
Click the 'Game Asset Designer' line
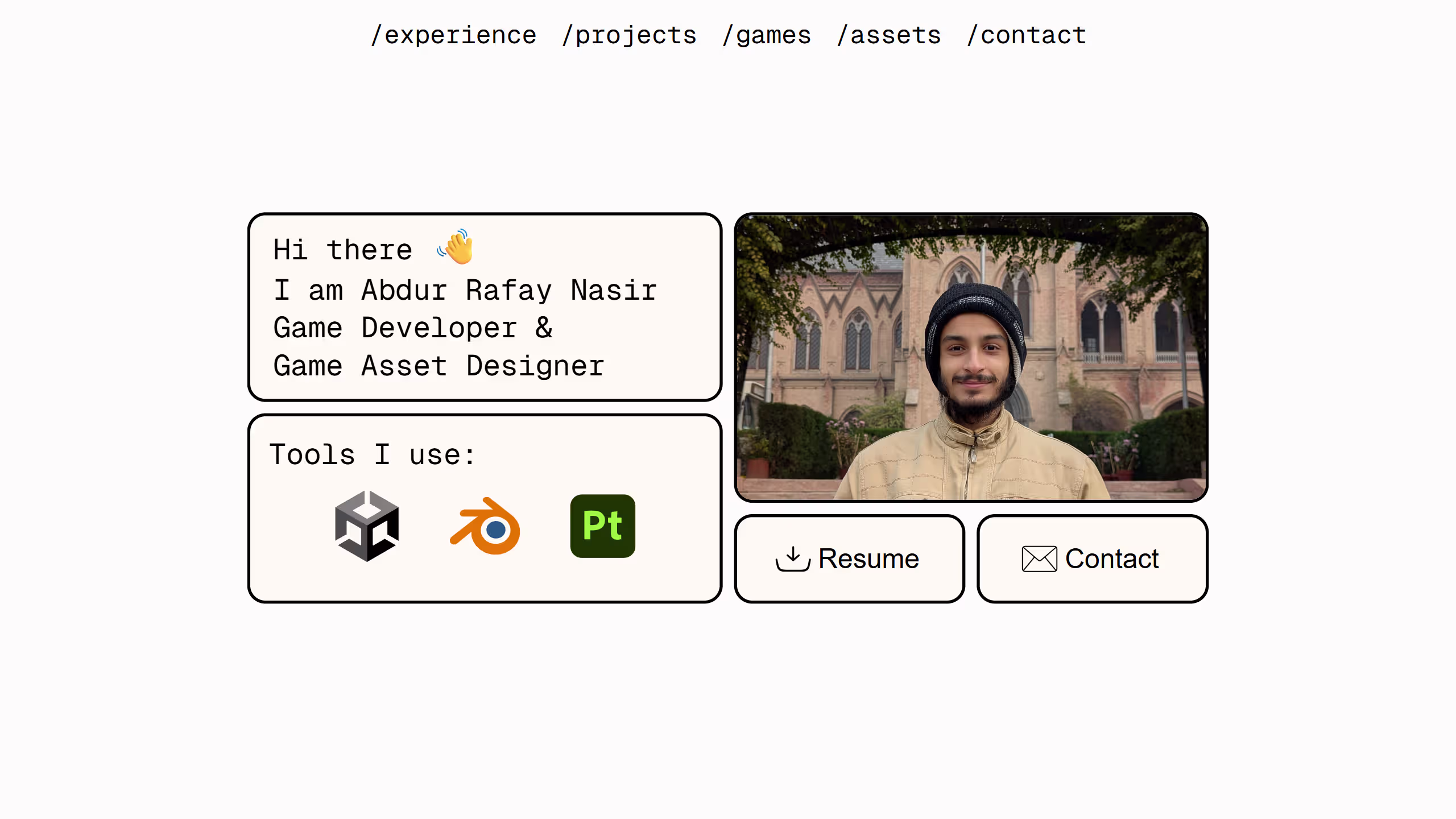(x=439, y=366)
